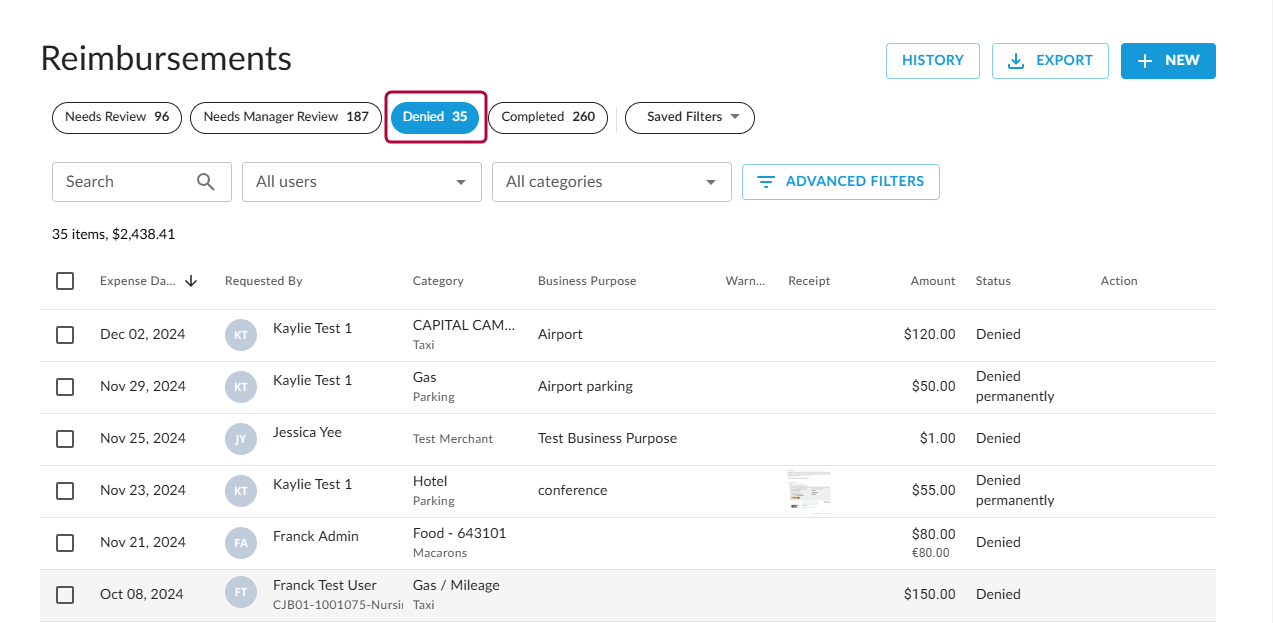Click Jessica Yee's JY avatar
Image resolution: width=1273 pixels, height=623 pixels.
(x=241, y=439)
